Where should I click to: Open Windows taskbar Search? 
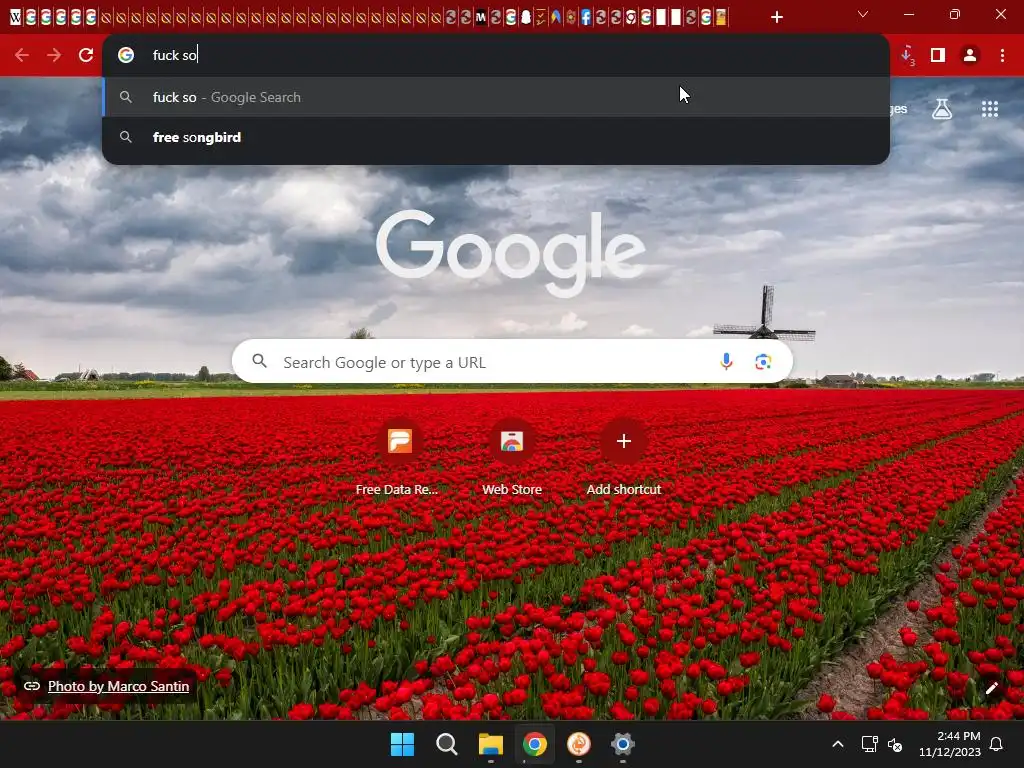coord(447,744)
